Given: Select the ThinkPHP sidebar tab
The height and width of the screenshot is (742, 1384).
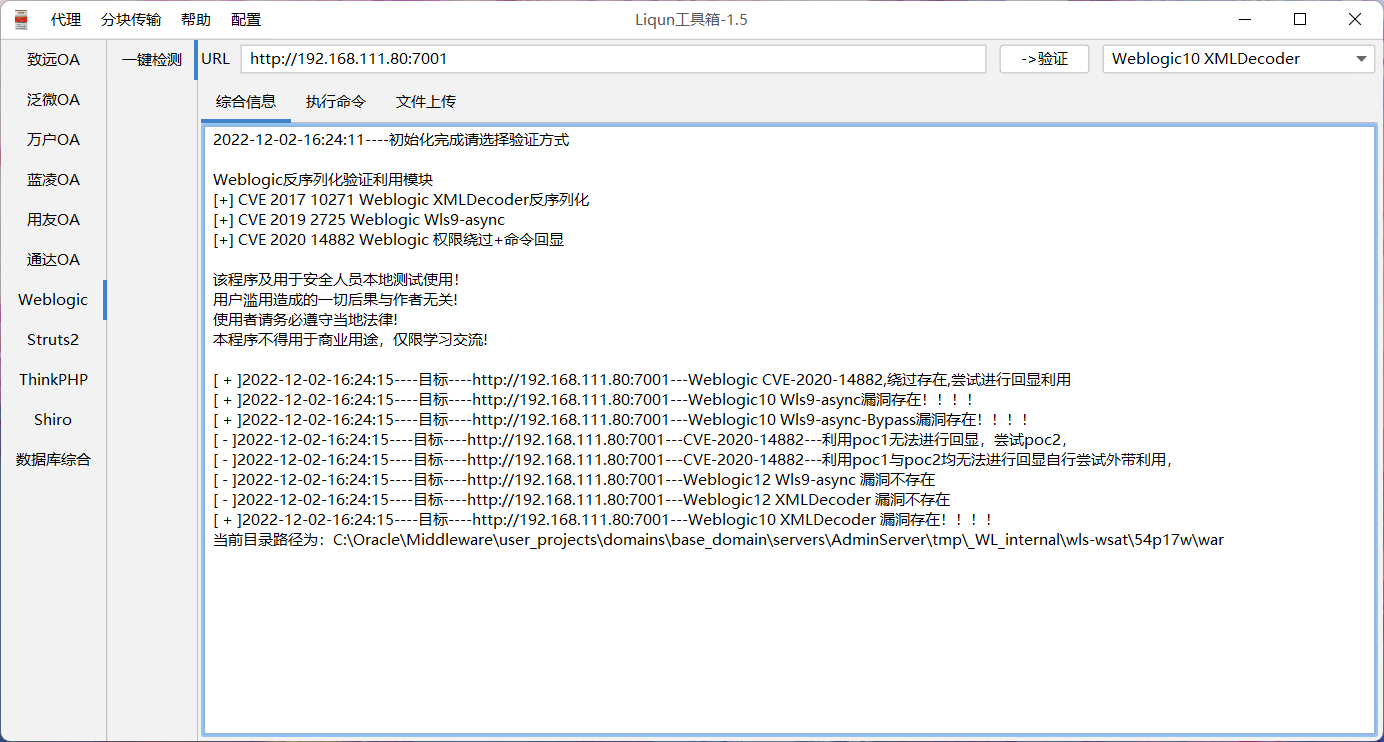Looking at the screenshot, I should 53,380.
